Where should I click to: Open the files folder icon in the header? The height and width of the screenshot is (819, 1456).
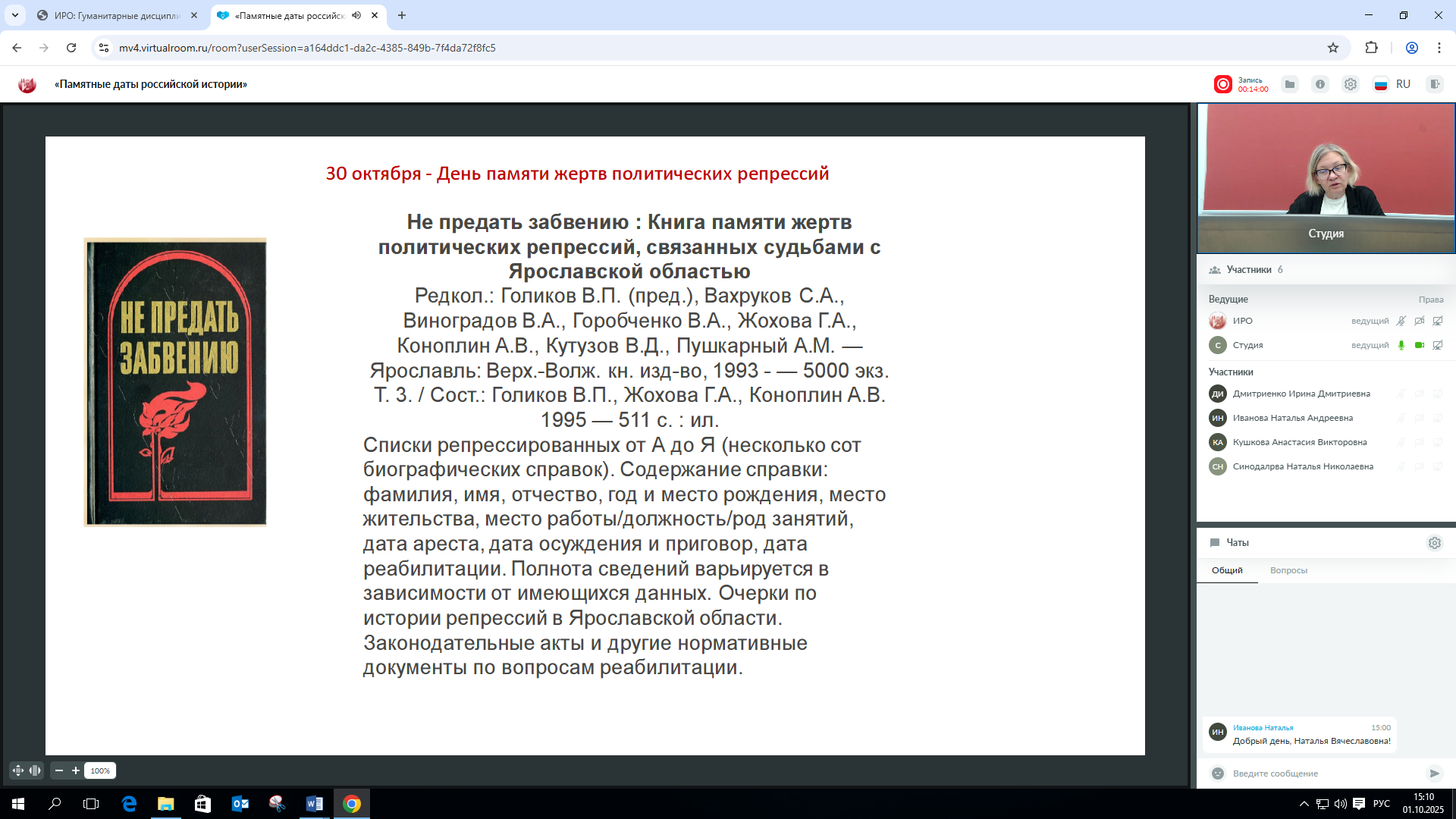click(x=1290, y=84)
